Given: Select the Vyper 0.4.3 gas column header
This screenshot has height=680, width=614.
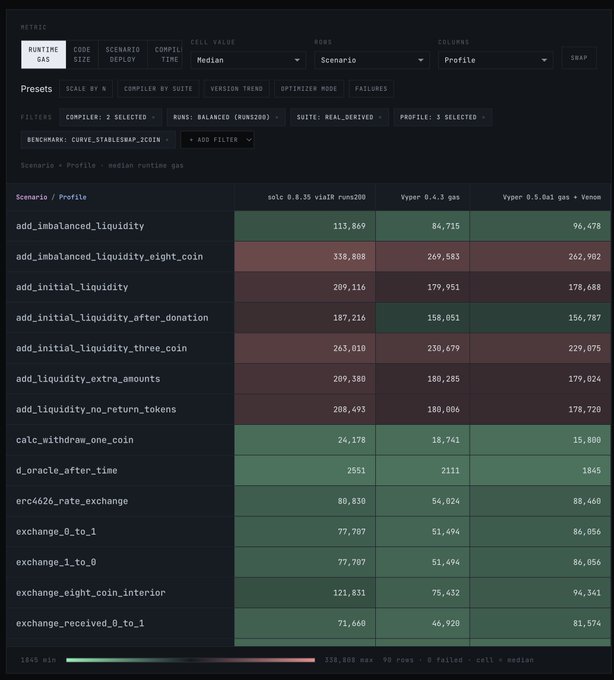Looking at the screenshot, I should [x=422, y=197].
